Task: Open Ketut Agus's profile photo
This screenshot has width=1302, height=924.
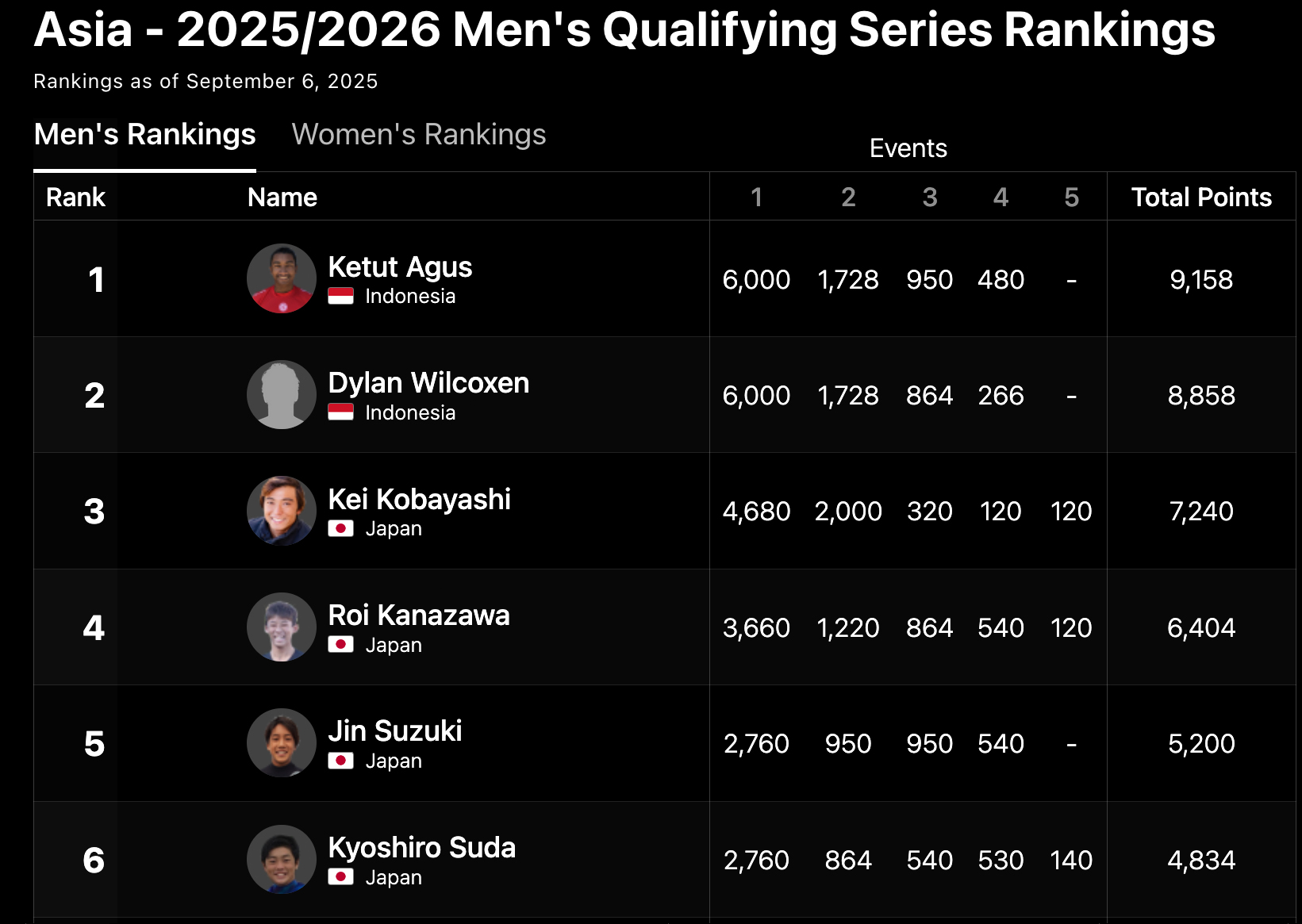Action: click(282, 278)
